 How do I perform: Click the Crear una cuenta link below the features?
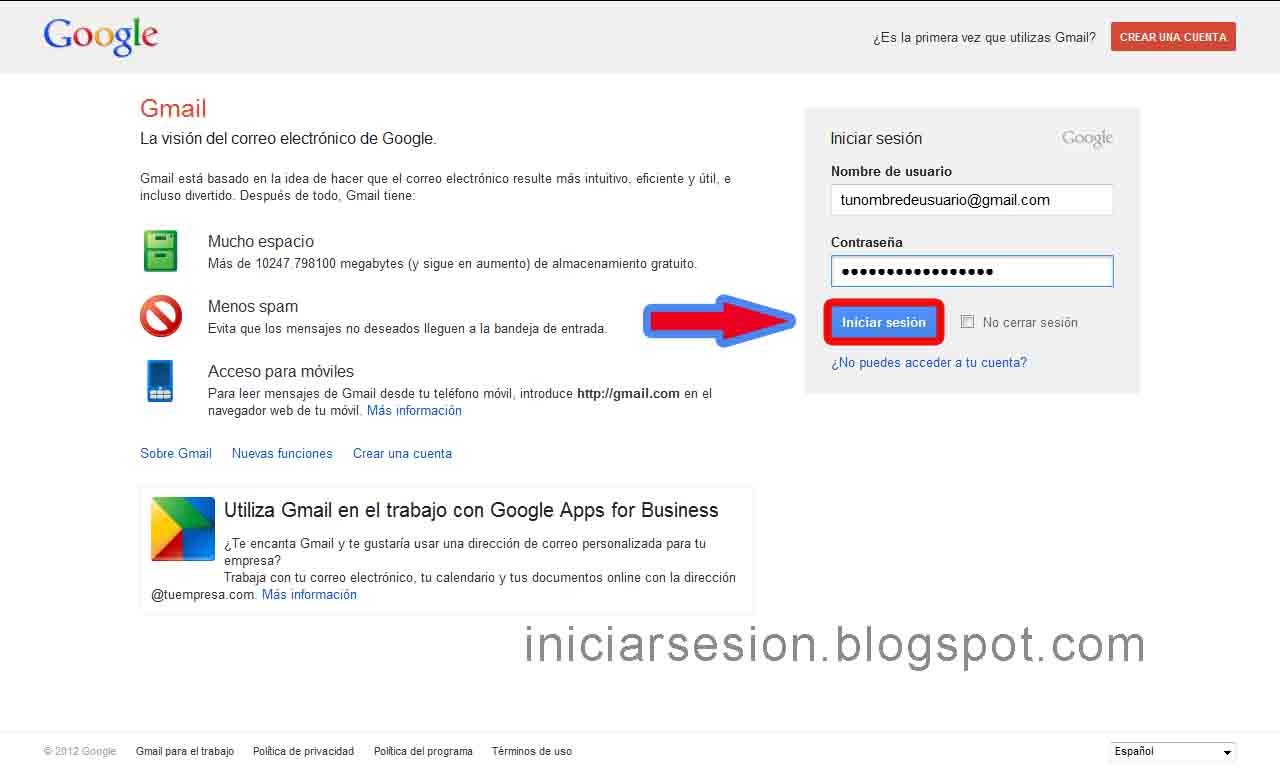tap(402, 453)
